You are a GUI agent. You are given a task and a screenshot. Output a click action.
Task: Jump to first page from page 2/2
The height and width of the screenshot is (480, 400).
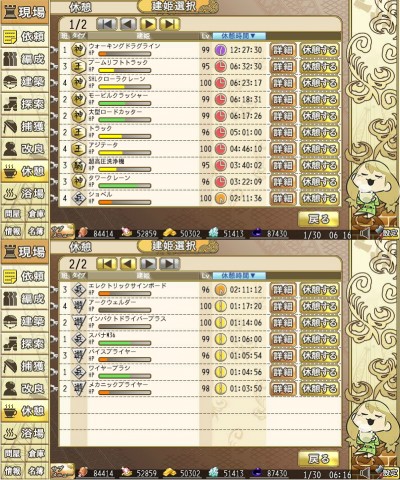pos(107,264)
